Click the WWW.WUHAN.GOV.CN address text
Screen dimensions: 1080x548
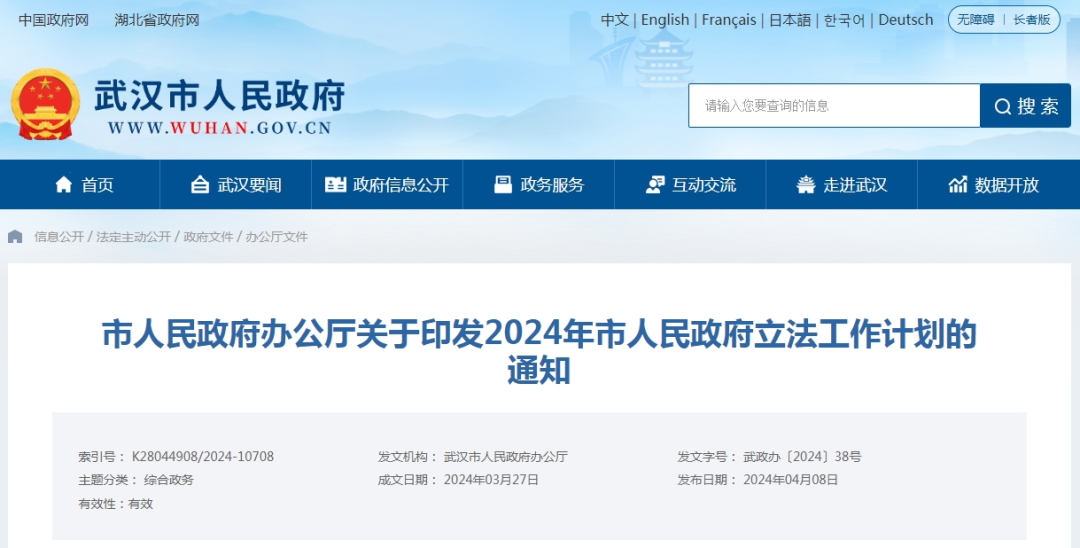(x=220, y=128)
